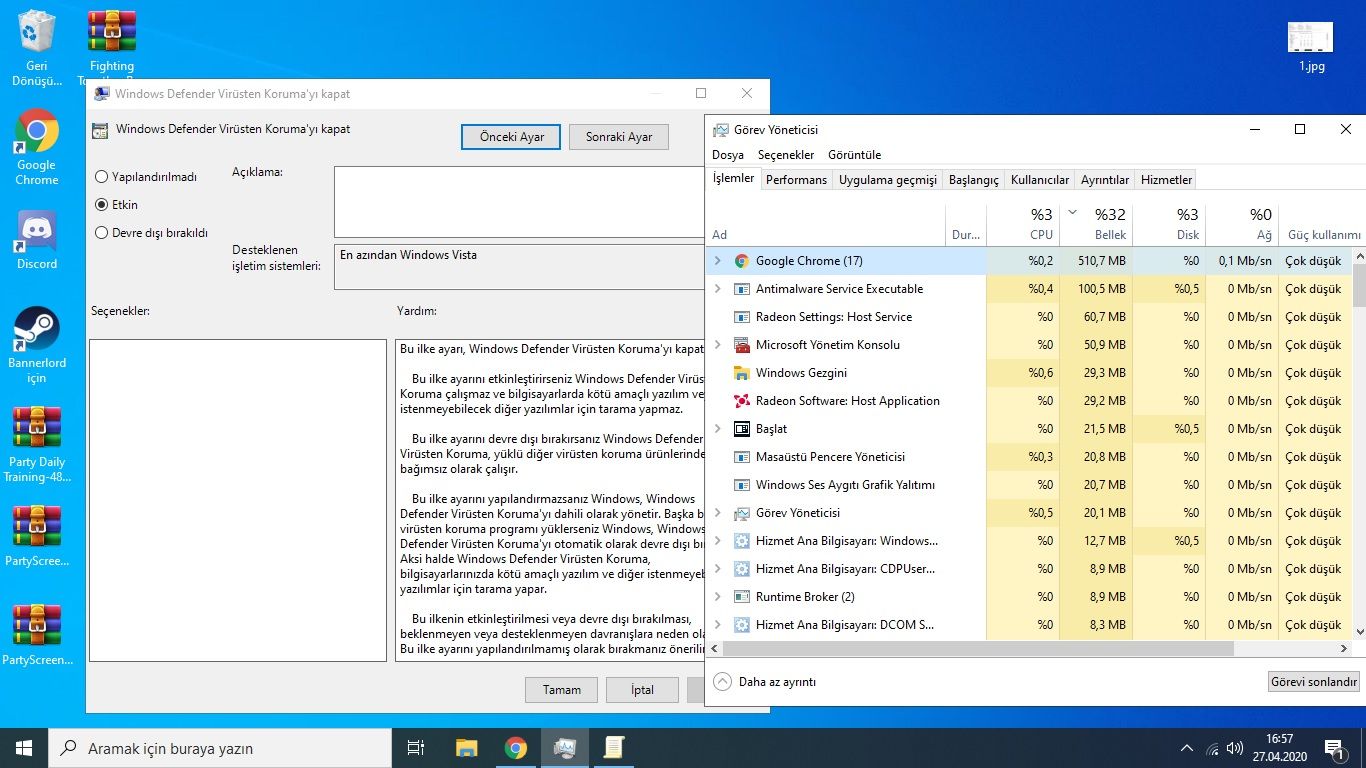The height and width of the screenshot is (768, 1366).
Task: Open Task View from the taskbar
Action: point(416,748)
